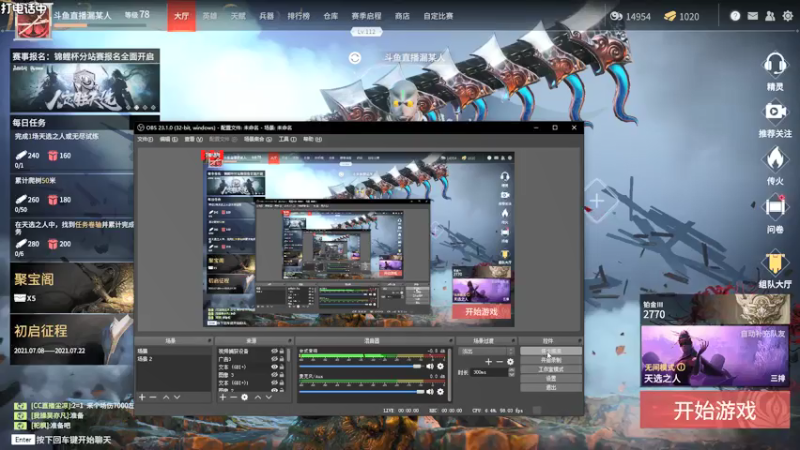Open the 精灵 headset icon in game sidebar

click(774, 65)
